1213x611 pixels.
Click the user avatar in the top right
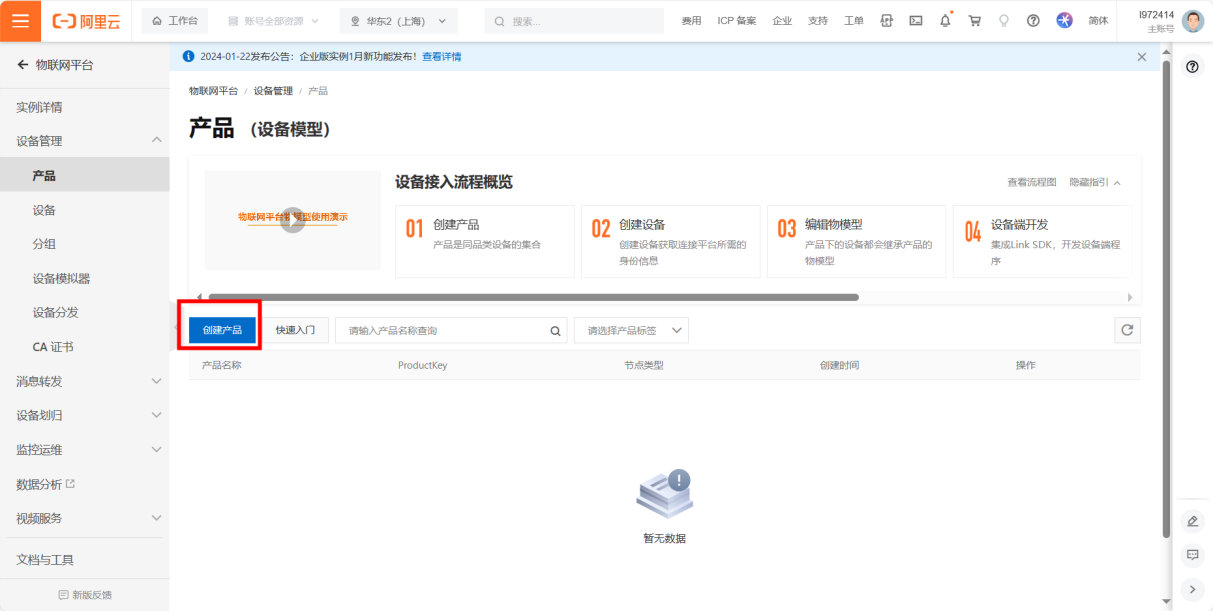1192,21
